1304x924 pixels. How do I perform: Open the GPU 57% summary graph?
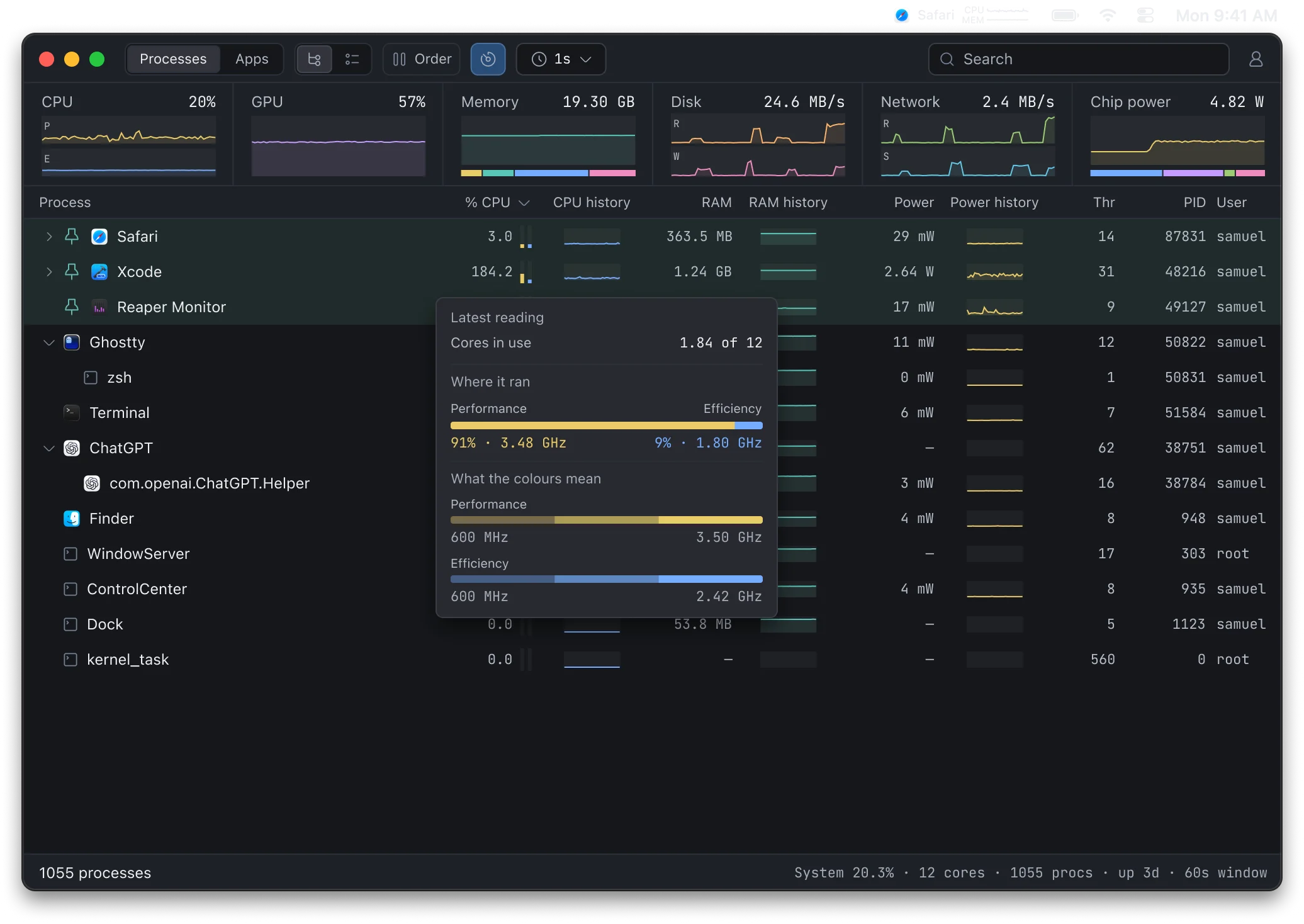pyautogui.click(x=338, y=135)
